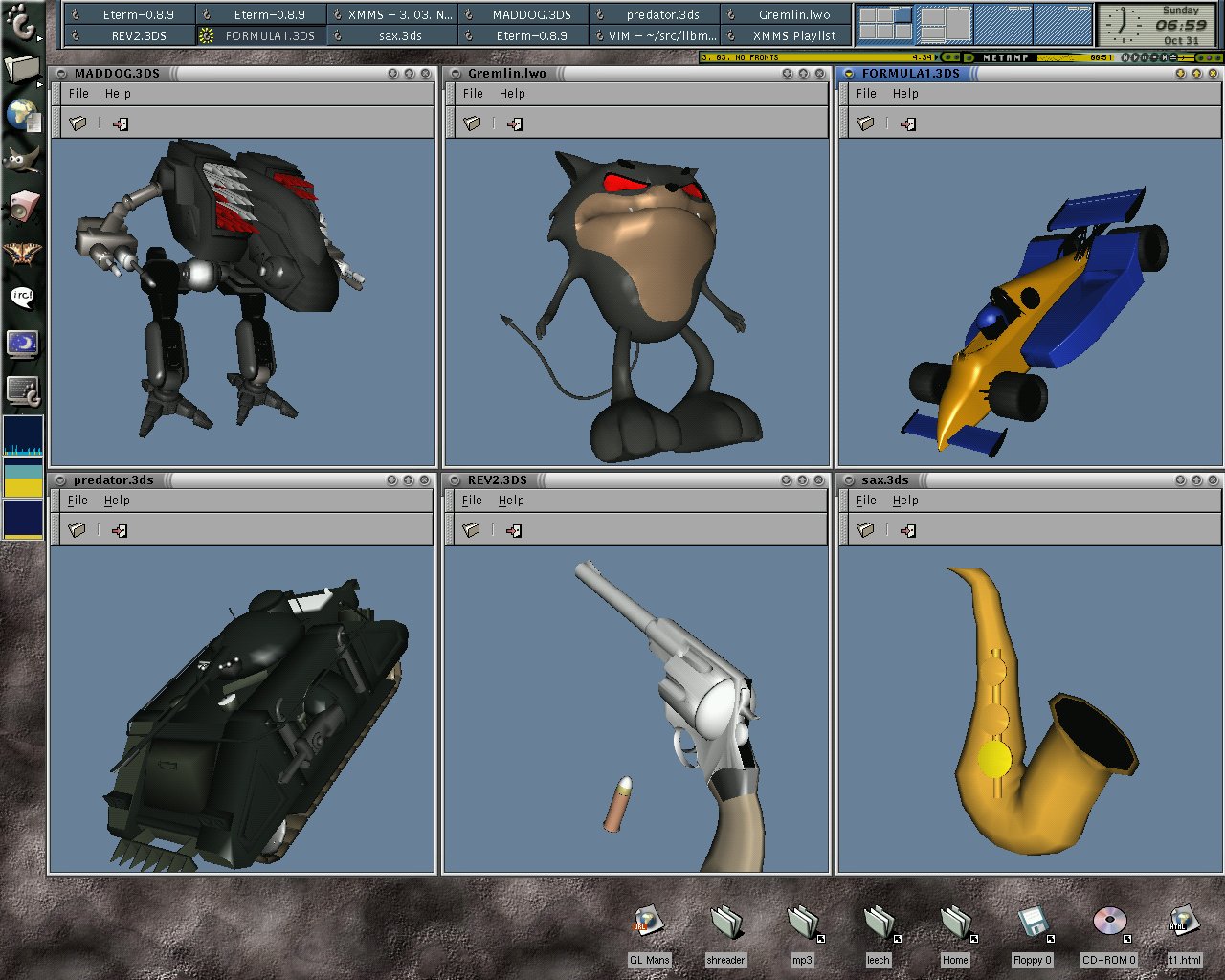Screen dimensions: 1225x980
Task: Select REV2.3DS task in top tasklist
Action: tap(130, 35)
